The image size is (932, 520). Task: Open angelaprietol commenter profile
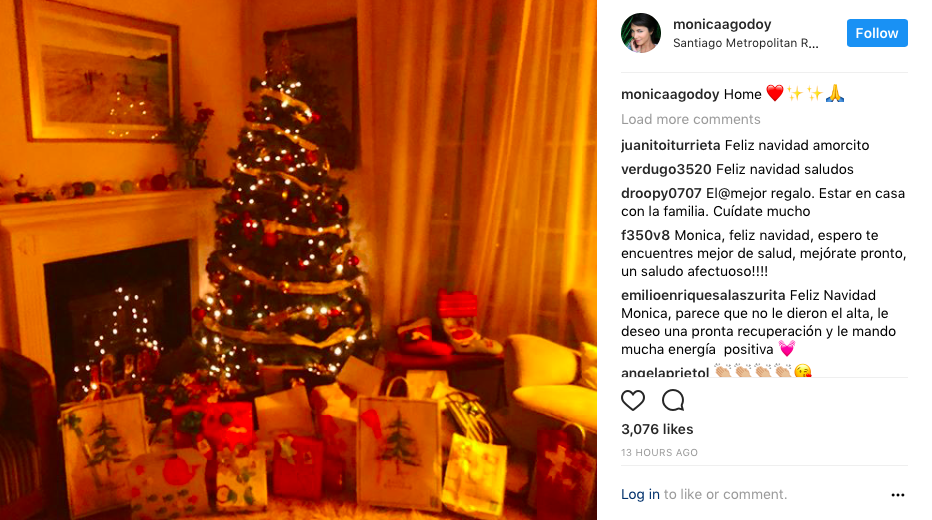pos(665,372)
